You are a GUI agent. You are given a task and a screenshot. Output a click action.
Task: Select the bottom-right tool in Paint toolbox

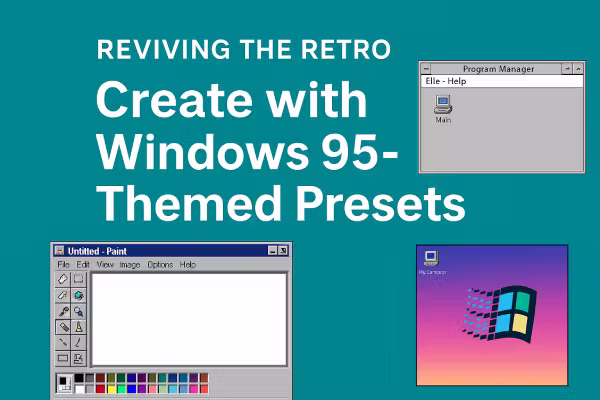point(78,358)
